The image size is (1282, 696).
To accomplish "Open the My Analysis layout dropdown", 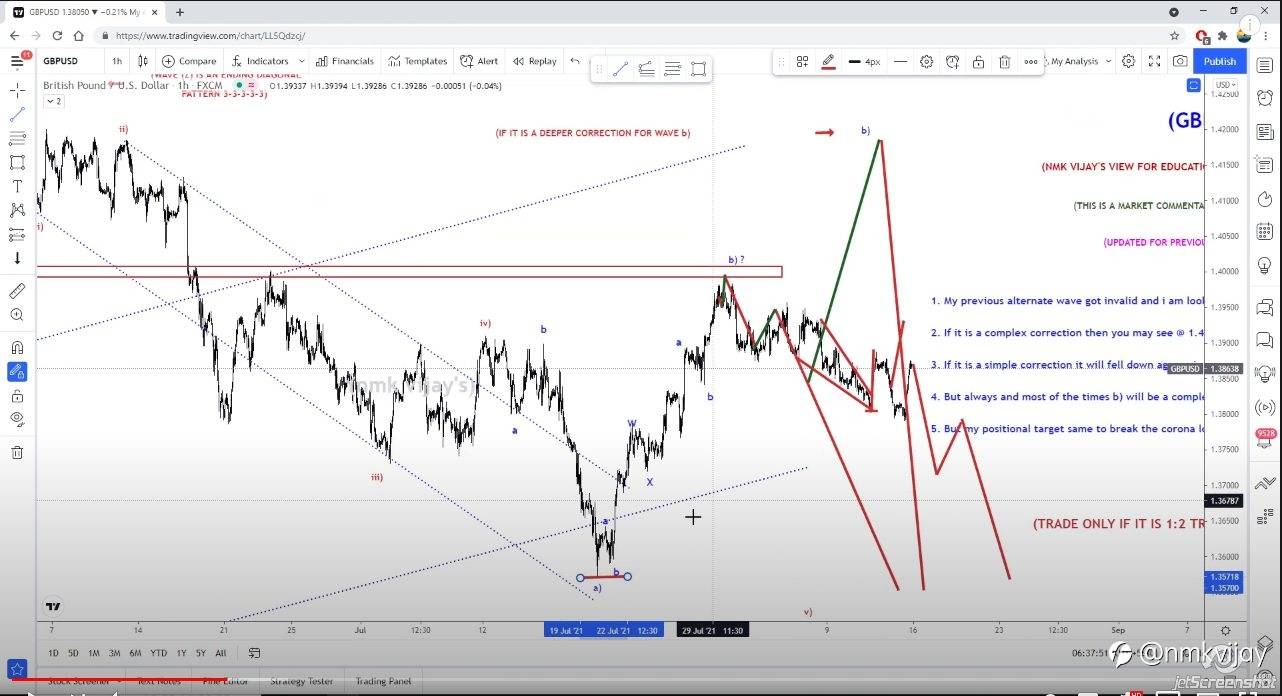I will [x=1077, y=61].
